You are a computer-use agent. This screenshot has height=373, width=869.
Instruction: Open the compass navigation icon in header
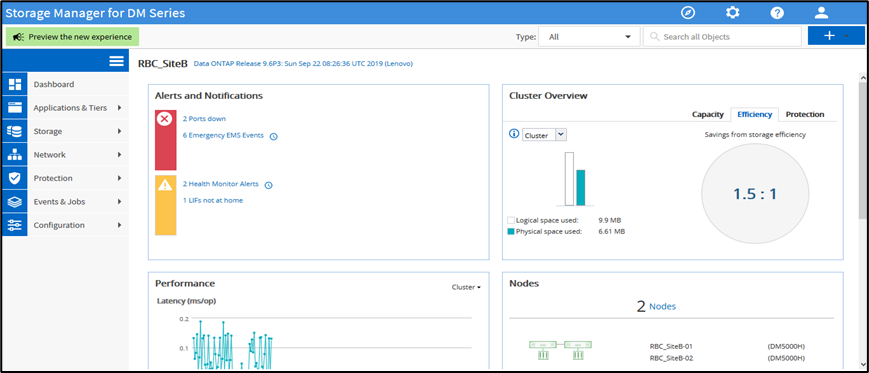pyautogui.click(x=688, y=13)
